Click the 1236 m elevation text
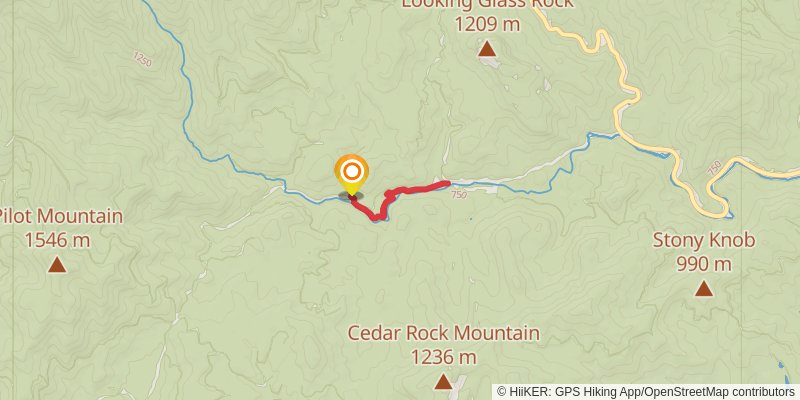 point(443,357)
